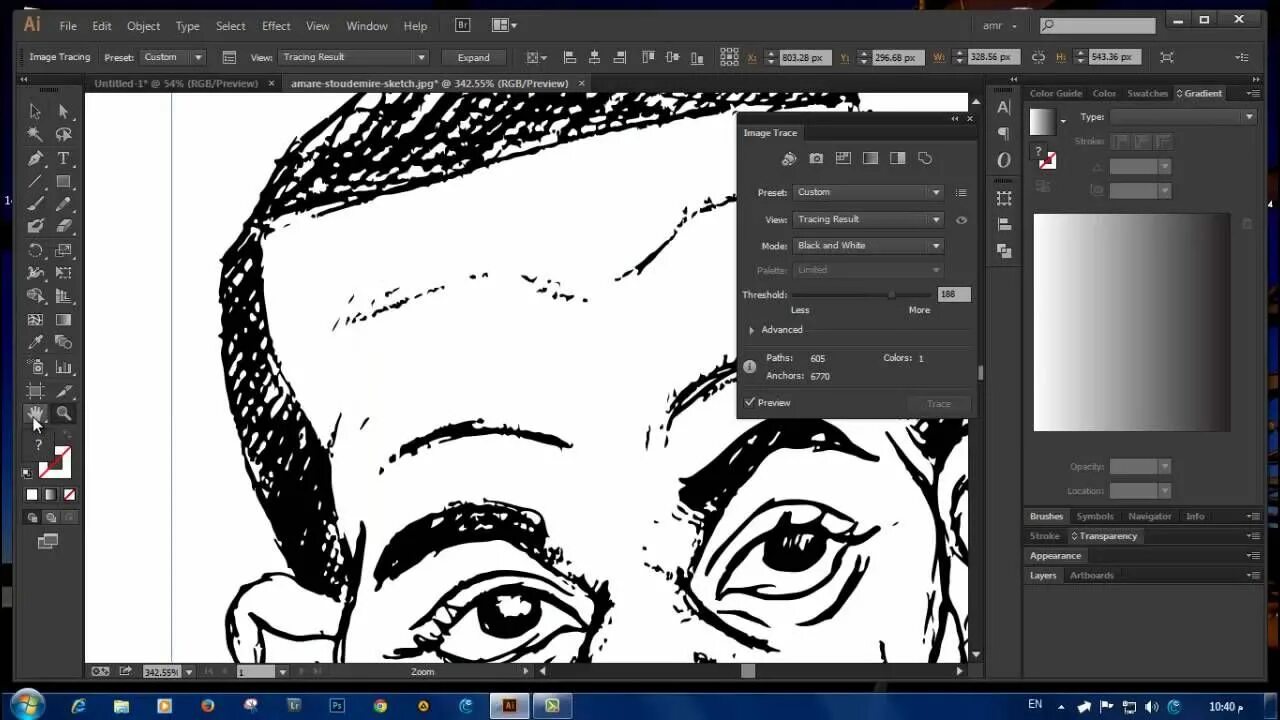Select the Eyedropper tool
The height and width of the screenshot is (720, 1280).
[x=35, y=344]
